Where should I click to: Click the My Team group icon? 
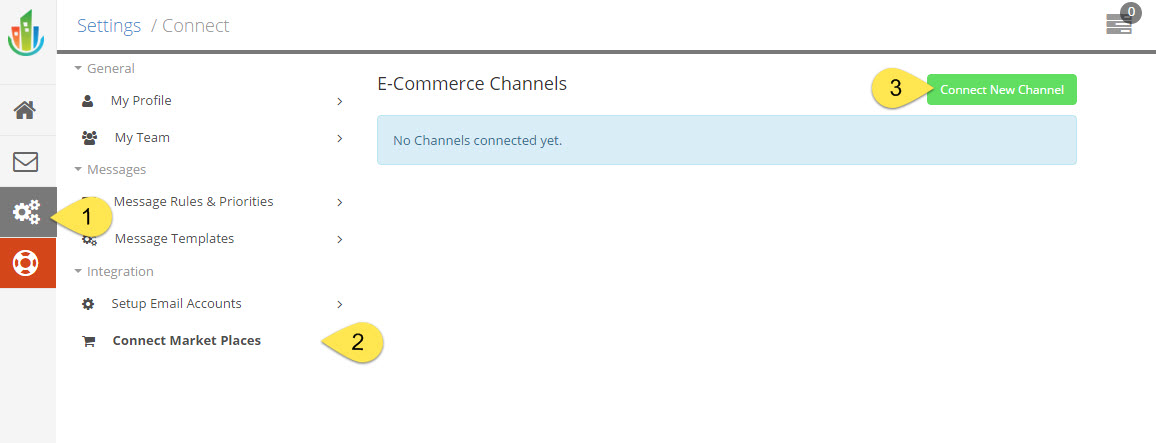pyautogui.click(x=89, y=138)
